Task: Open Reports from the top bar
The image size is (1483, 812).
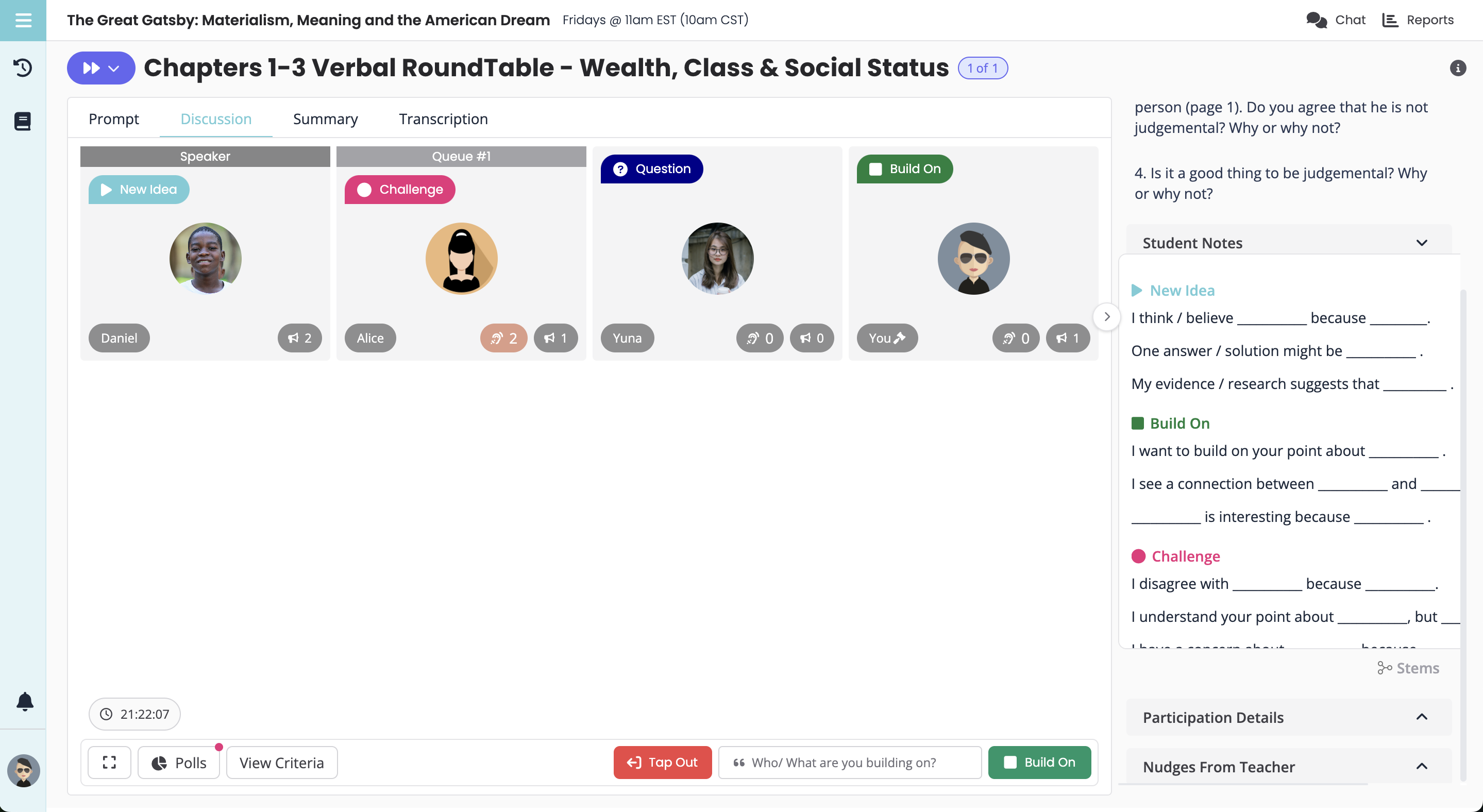Action: point(1418,20)
